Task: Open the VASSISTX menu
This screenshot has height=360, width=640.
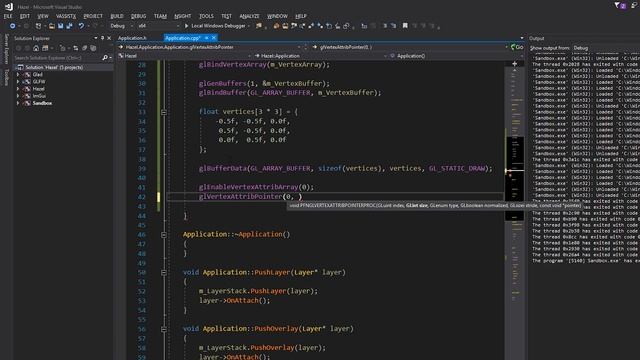Action: (x=66, y=16)
